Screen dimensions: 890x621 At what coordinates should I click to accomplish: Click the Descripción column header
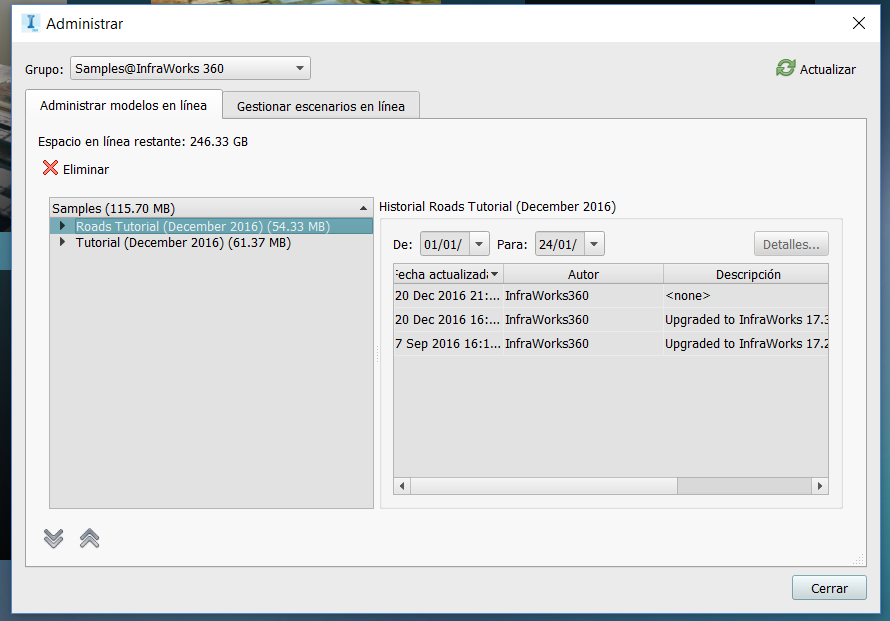[746, 274]
